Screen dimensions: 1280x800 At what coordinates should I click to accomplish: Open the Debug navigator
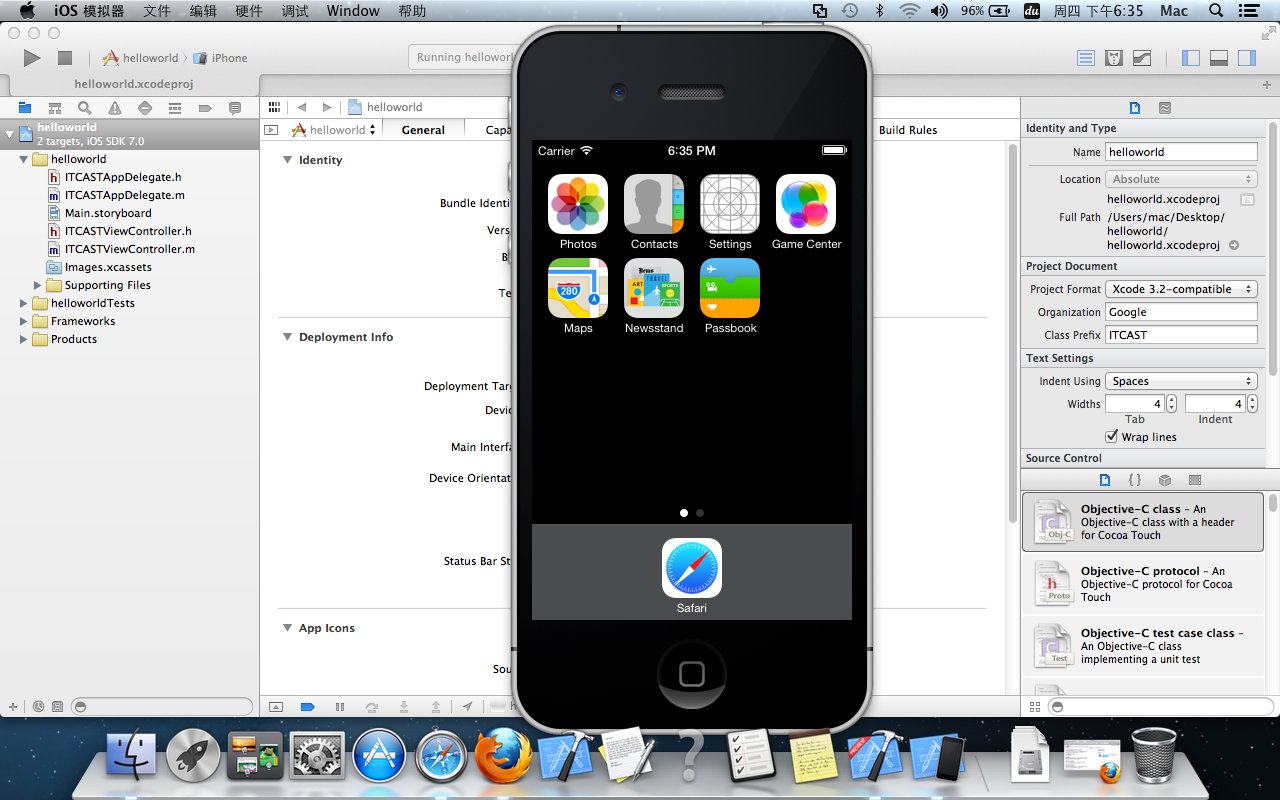(x=175, y=108)
